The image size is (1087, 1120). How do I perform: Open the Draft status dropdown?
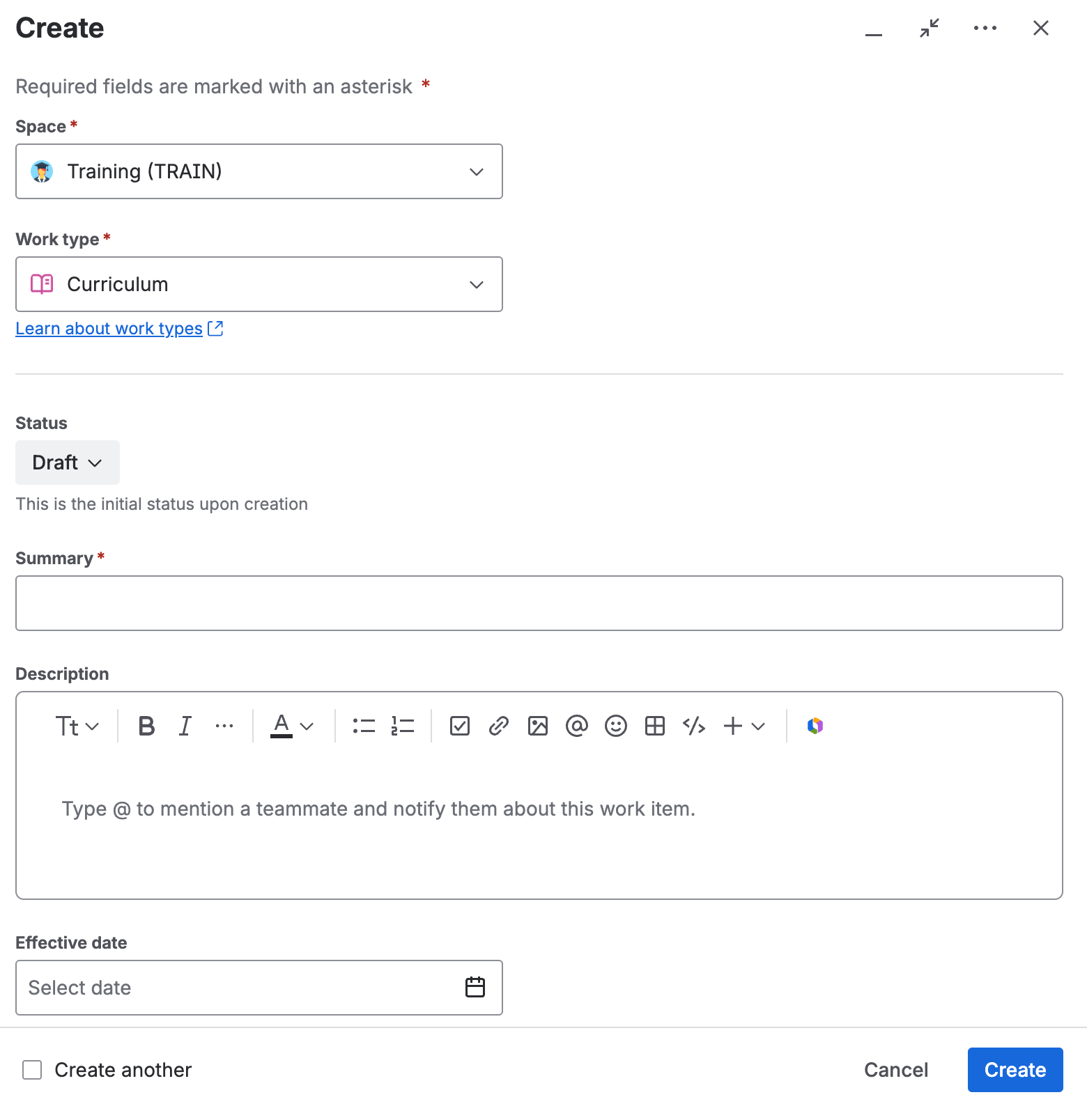(68, 462)
